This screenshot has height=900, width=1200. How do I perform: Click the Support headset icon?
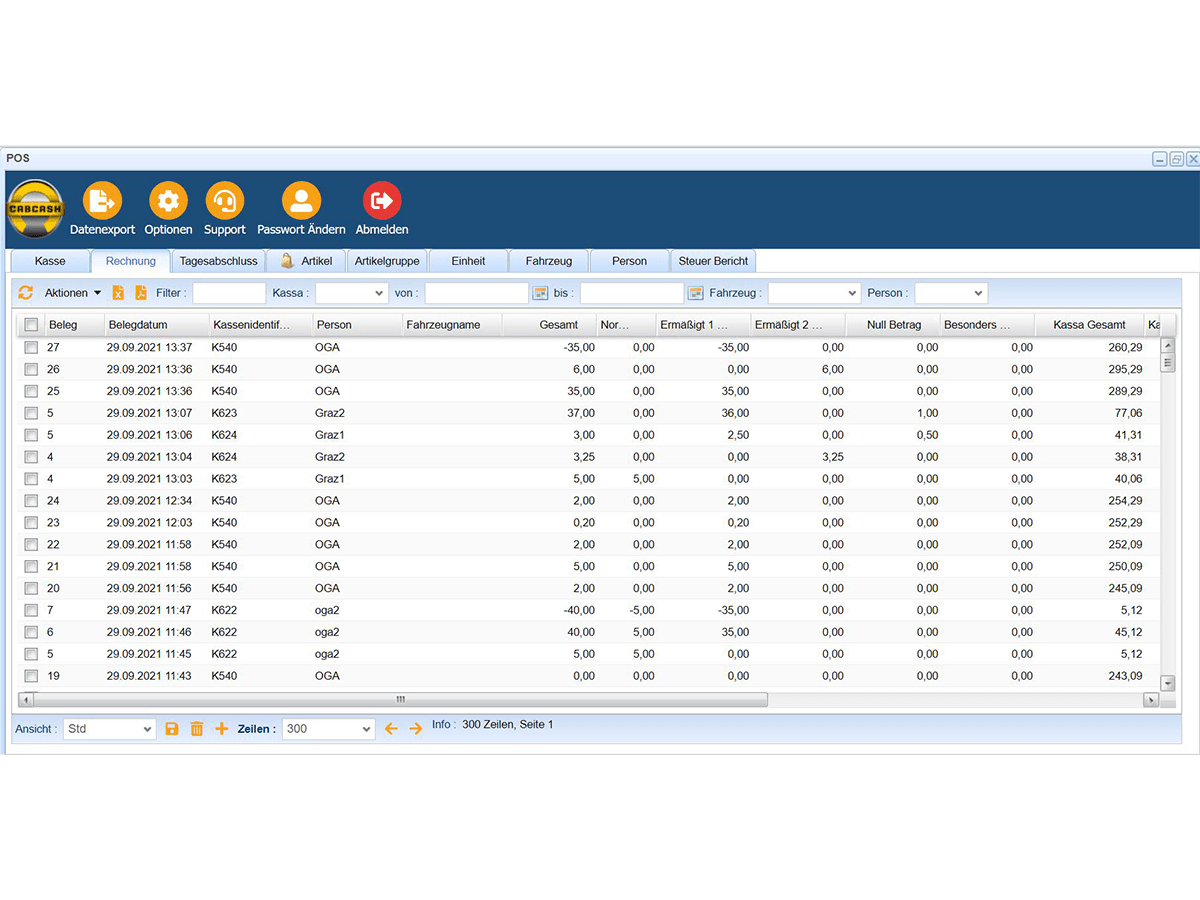(224, 201)
